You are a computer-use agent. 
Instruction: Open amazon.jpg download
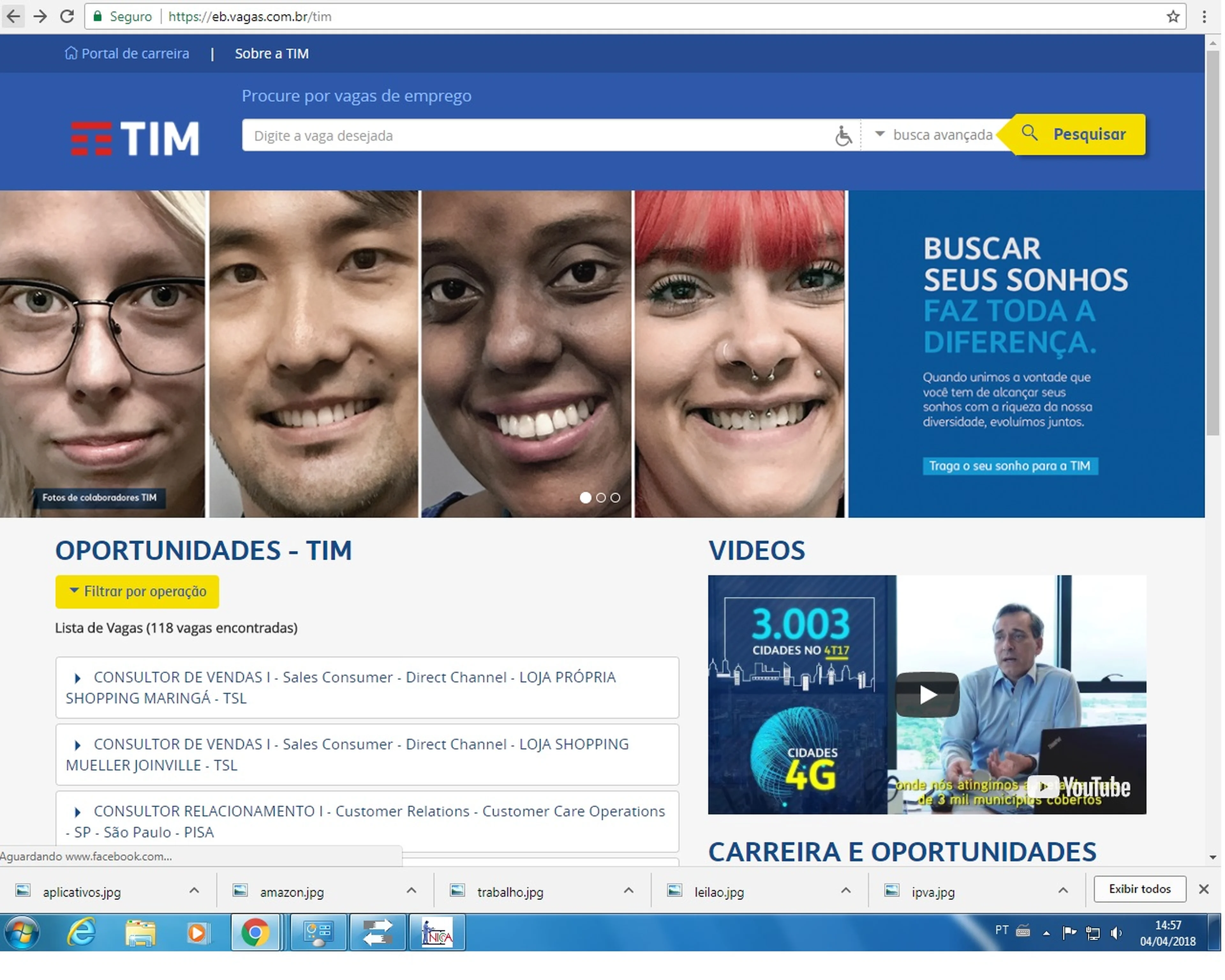point(292,892)
